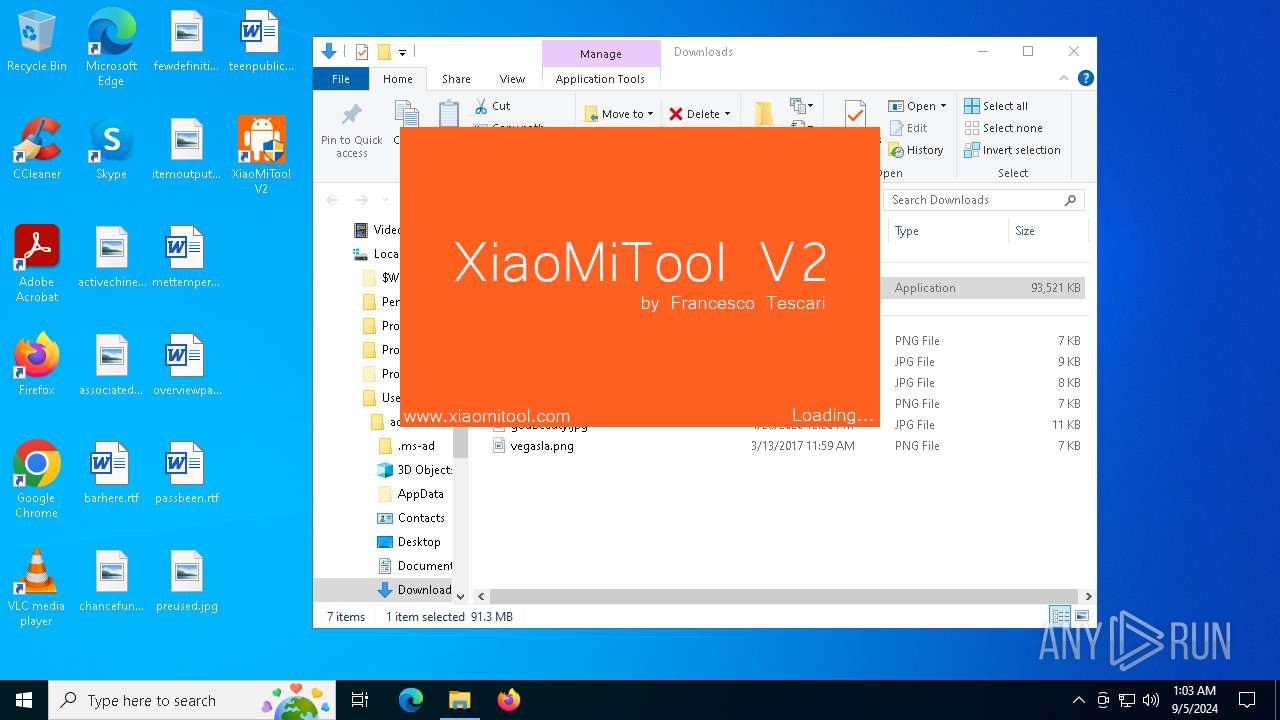
Task: Open Adobe Acrobat desktop shortcut
Action: (x=37, y=264)
